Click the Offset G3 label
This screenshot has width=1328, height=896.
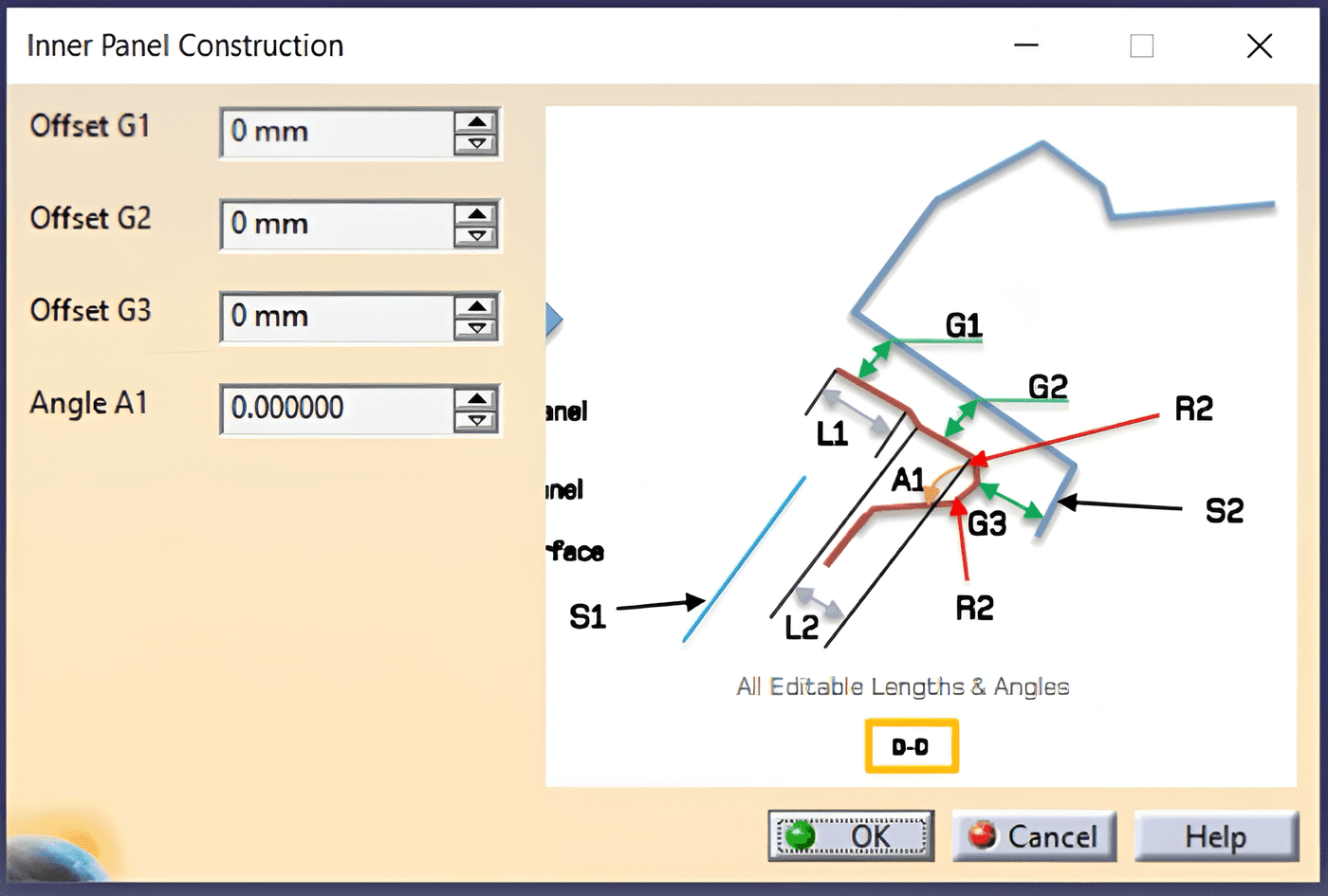90,310
